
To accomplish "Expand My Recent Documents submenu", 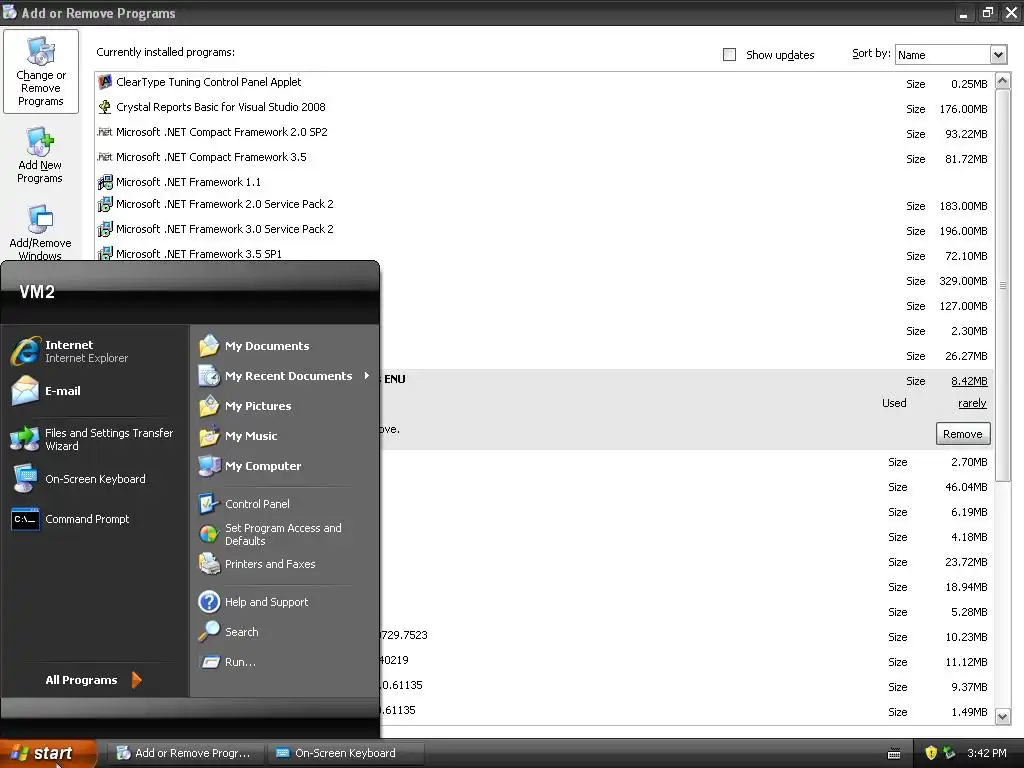I will [x=285, y=376].
